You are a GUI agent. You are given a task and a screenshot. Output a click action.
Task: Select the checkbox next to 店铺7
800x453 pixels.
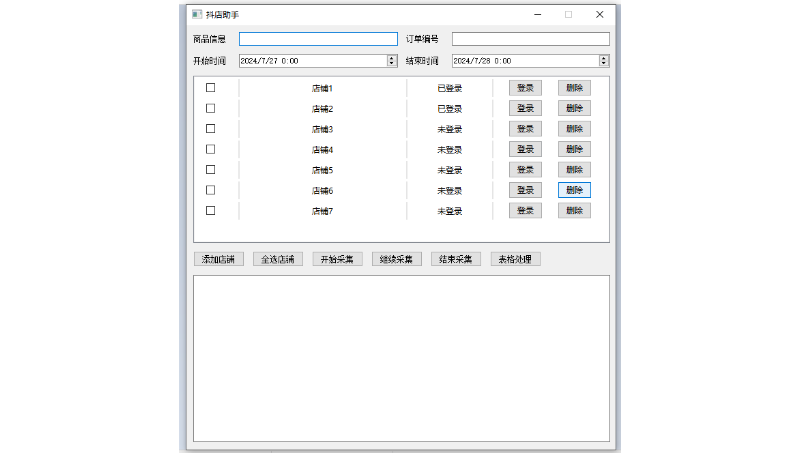coord(210,211)
